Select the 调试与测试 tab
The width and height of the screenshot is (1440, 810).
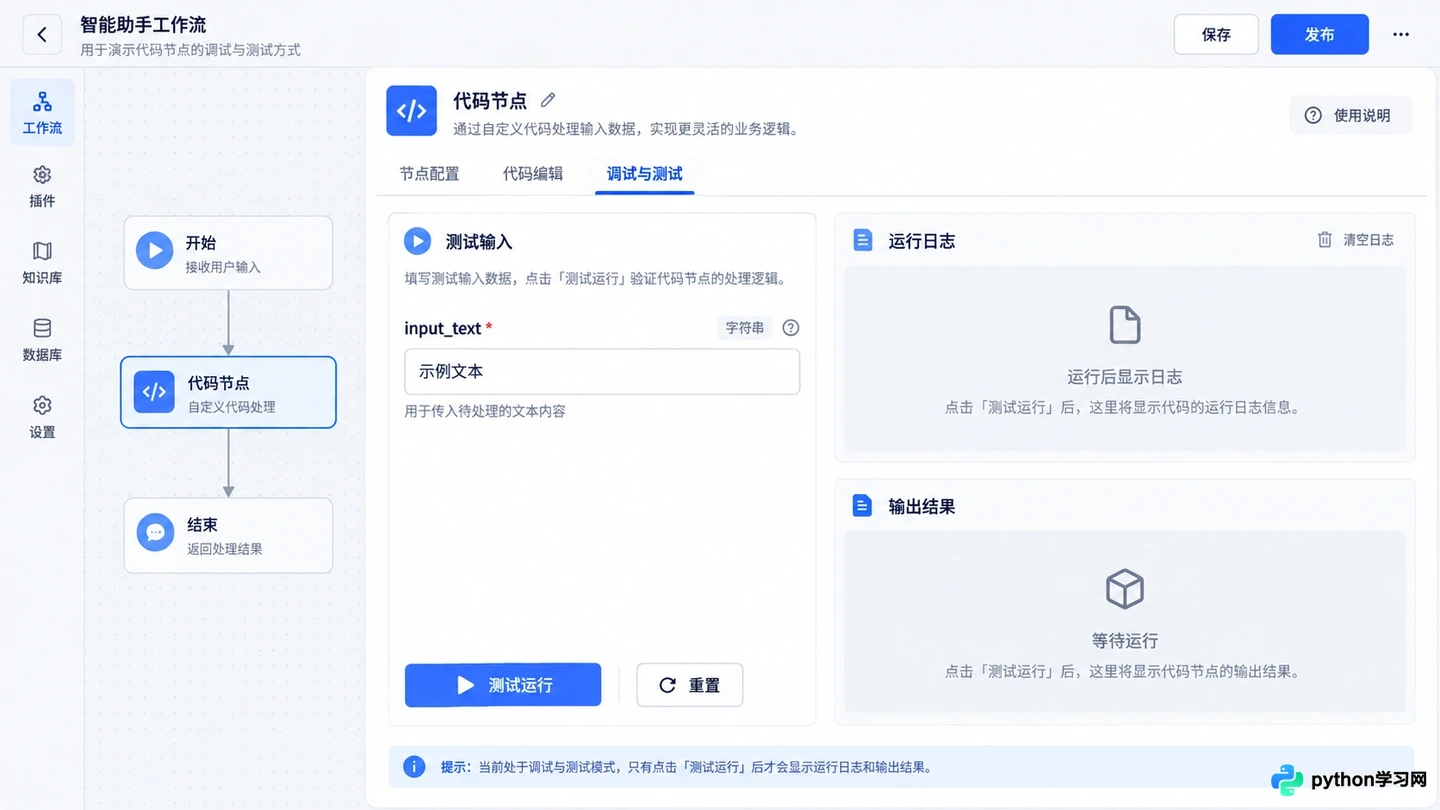(x=645, y=174)
